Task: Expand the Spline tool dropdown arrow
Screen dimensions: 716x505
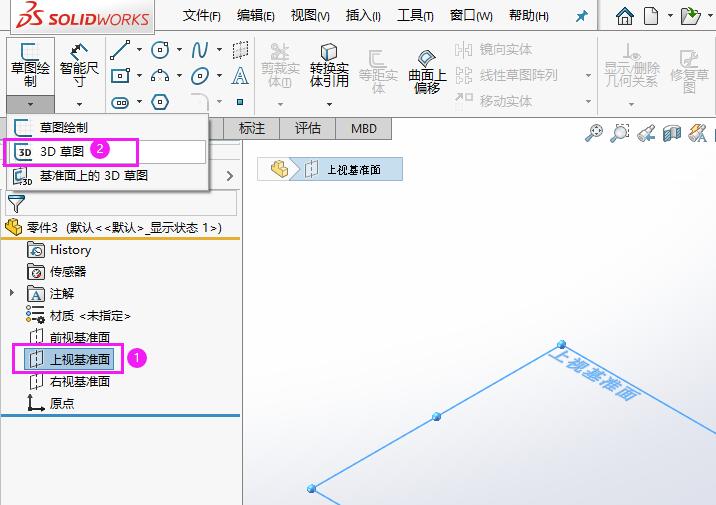Action: pos(220,50)
